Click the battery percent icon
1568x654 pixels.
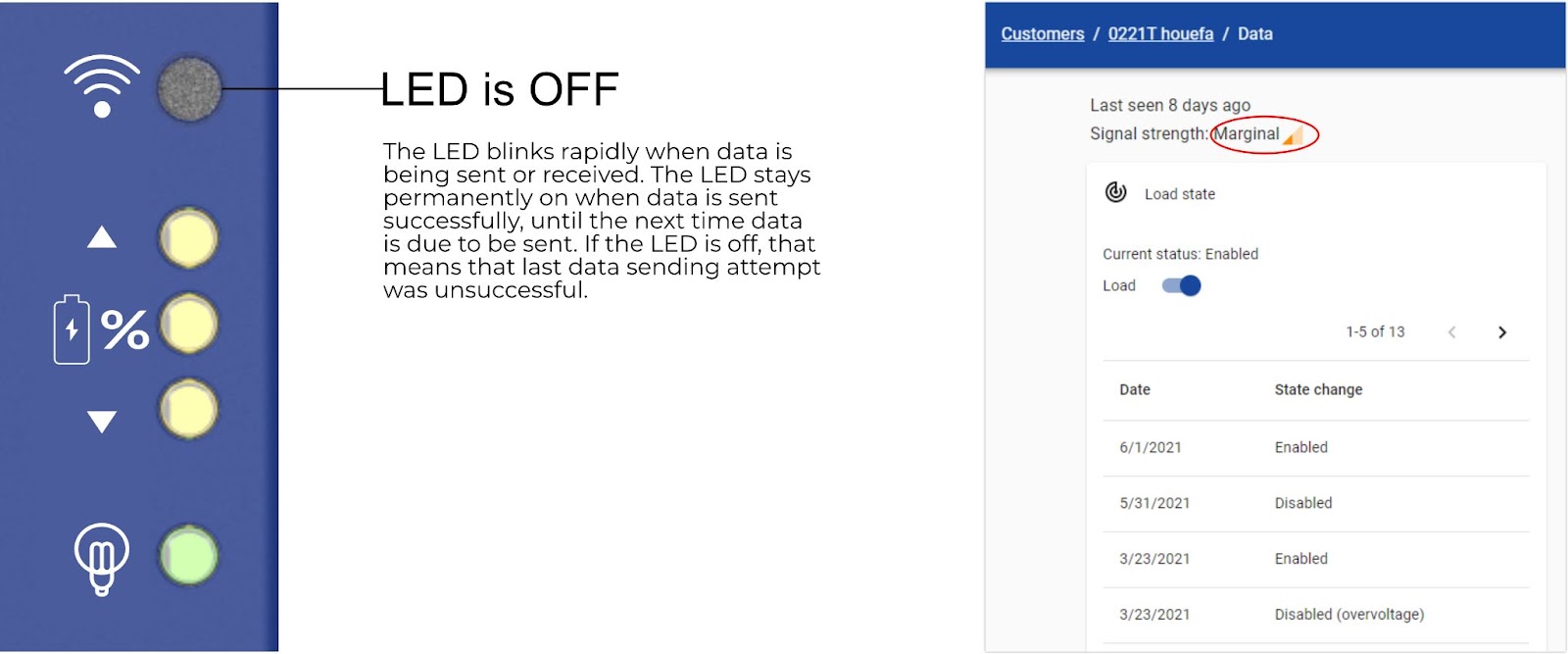pos(101,329)
